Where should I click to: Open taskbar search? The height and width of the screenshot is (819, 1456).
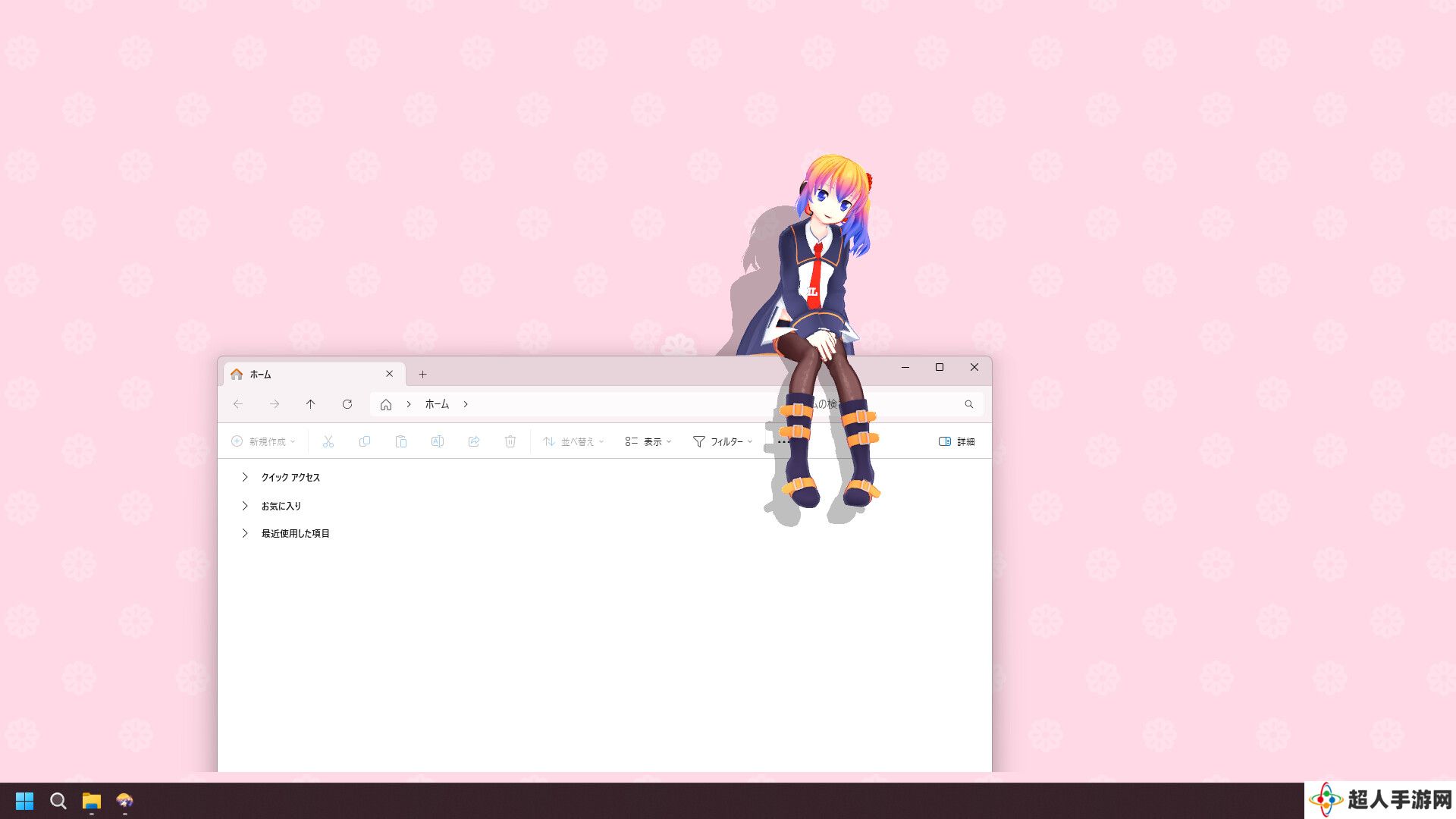tap(58, 801)
